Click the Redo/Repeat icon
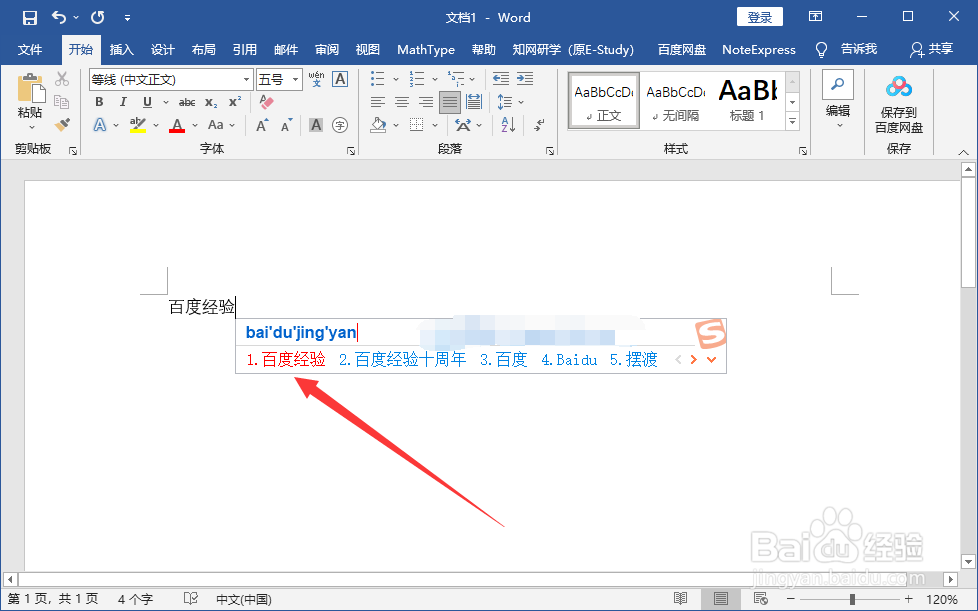978x611 pixels. tap(97, 17)
